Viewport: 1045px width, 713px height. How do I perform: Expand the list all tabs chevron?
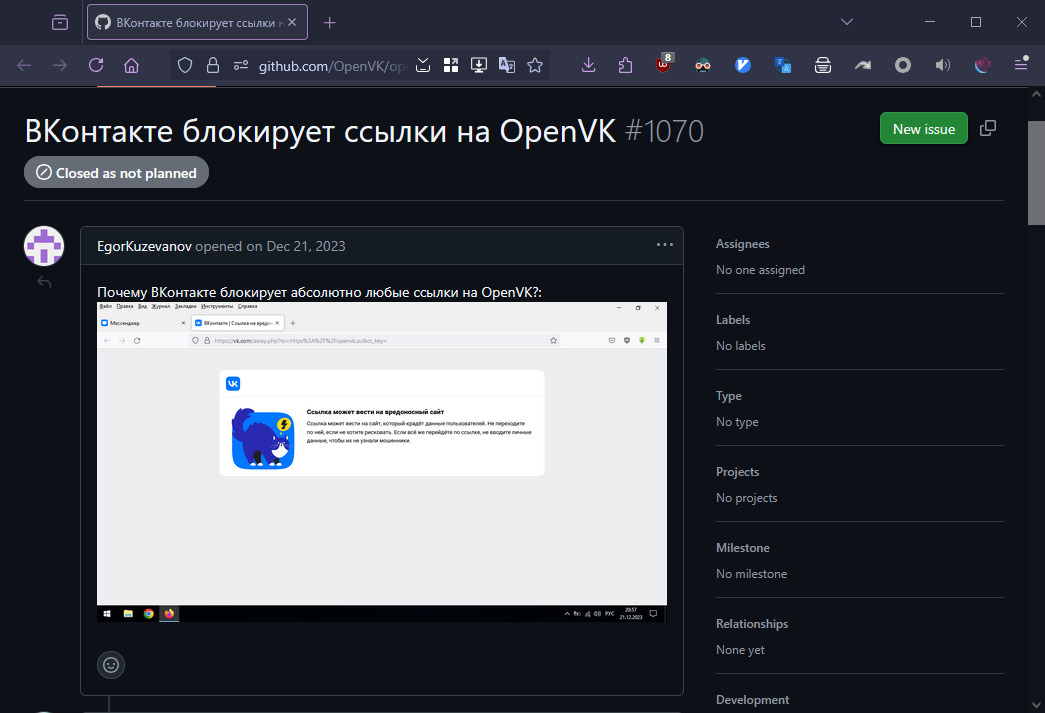point(847,22)
